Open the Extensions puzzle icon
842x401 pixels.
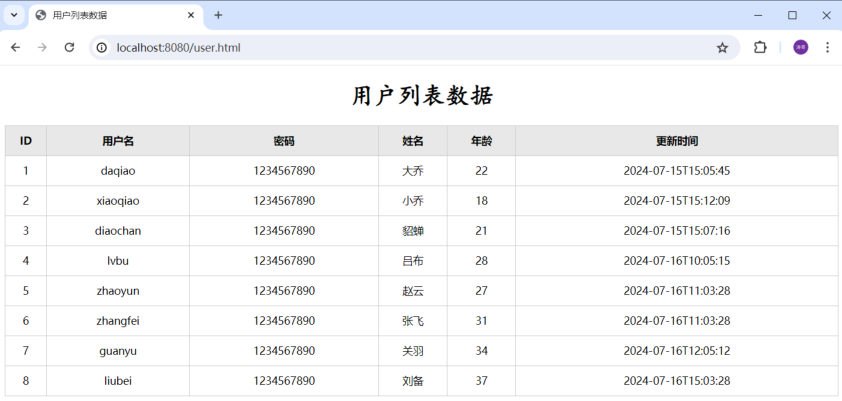coord(760,48)
